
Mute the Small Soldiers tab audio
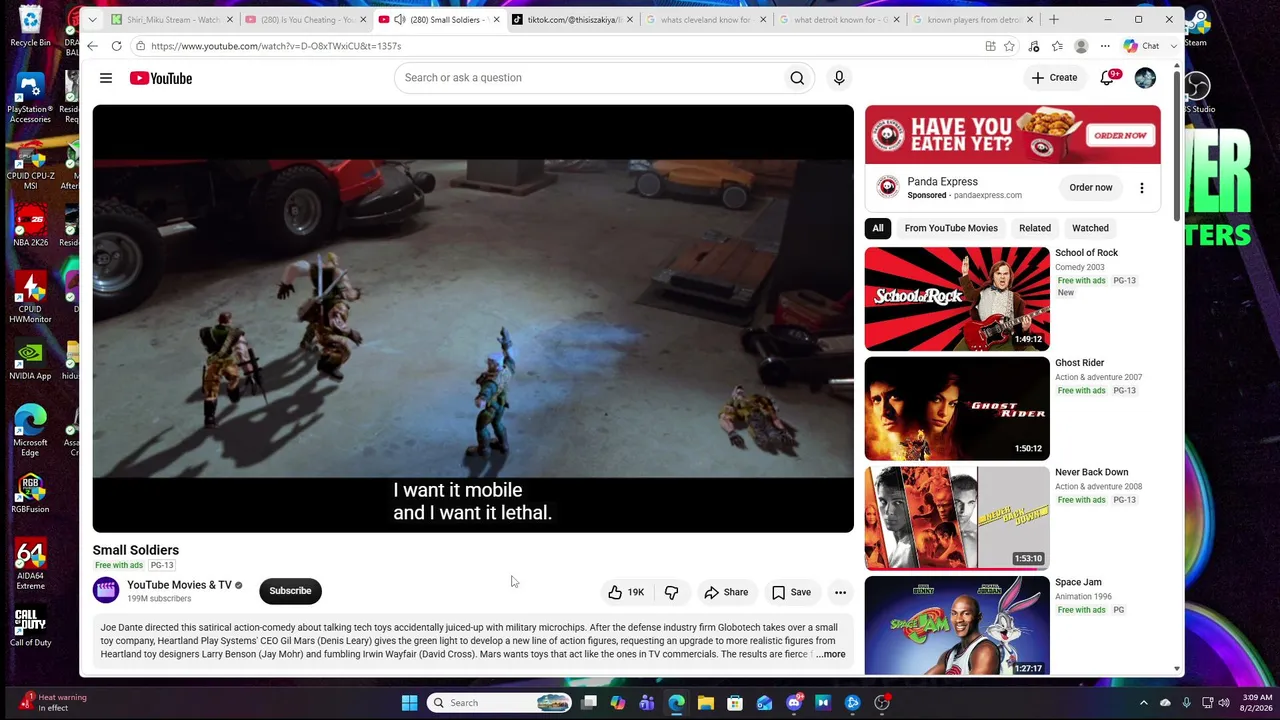(x=400, y=20)
